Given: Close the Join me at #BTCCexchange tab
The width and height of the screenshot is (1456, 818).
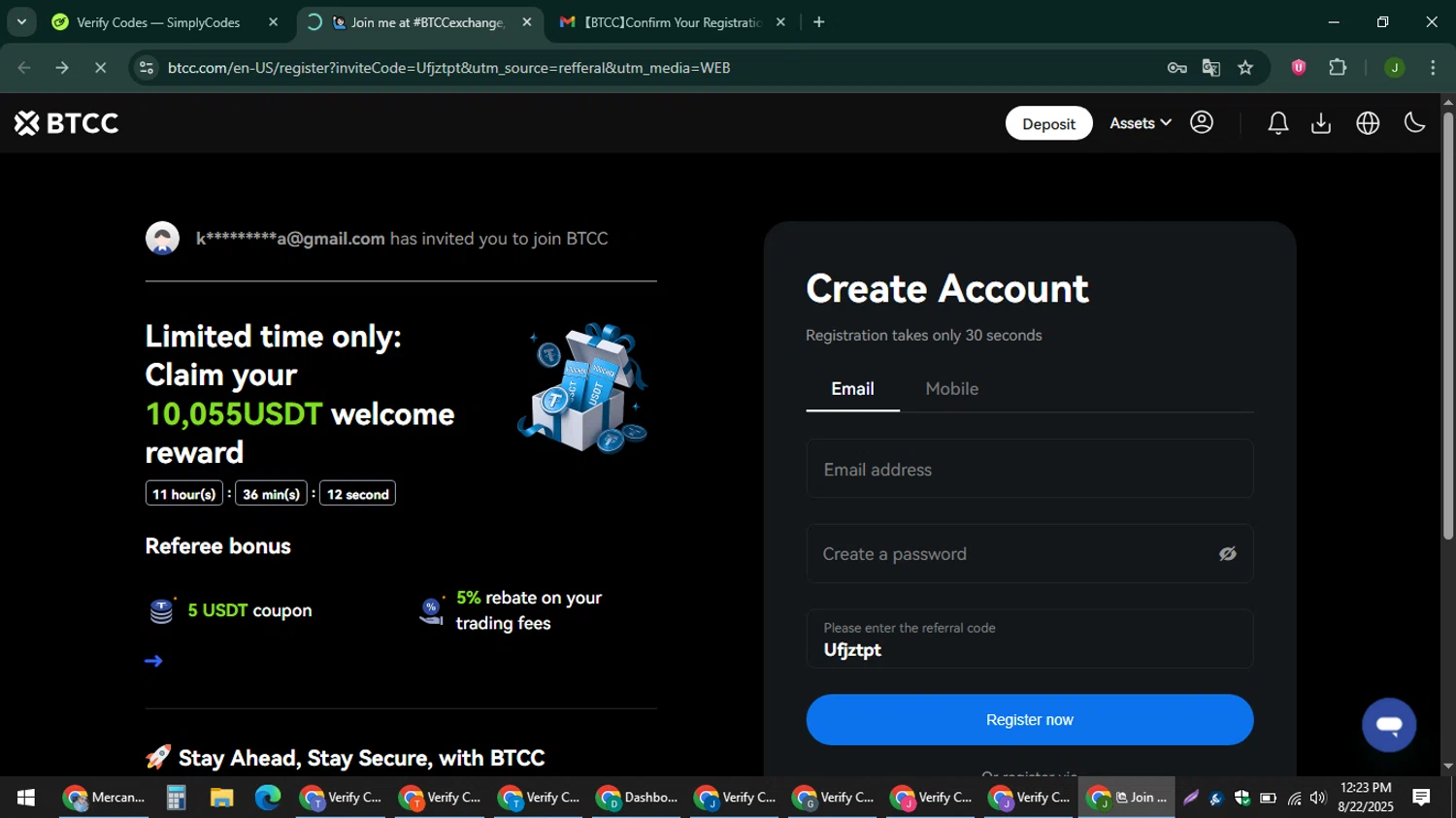Looking at the screenshot, I should (526, 22).
